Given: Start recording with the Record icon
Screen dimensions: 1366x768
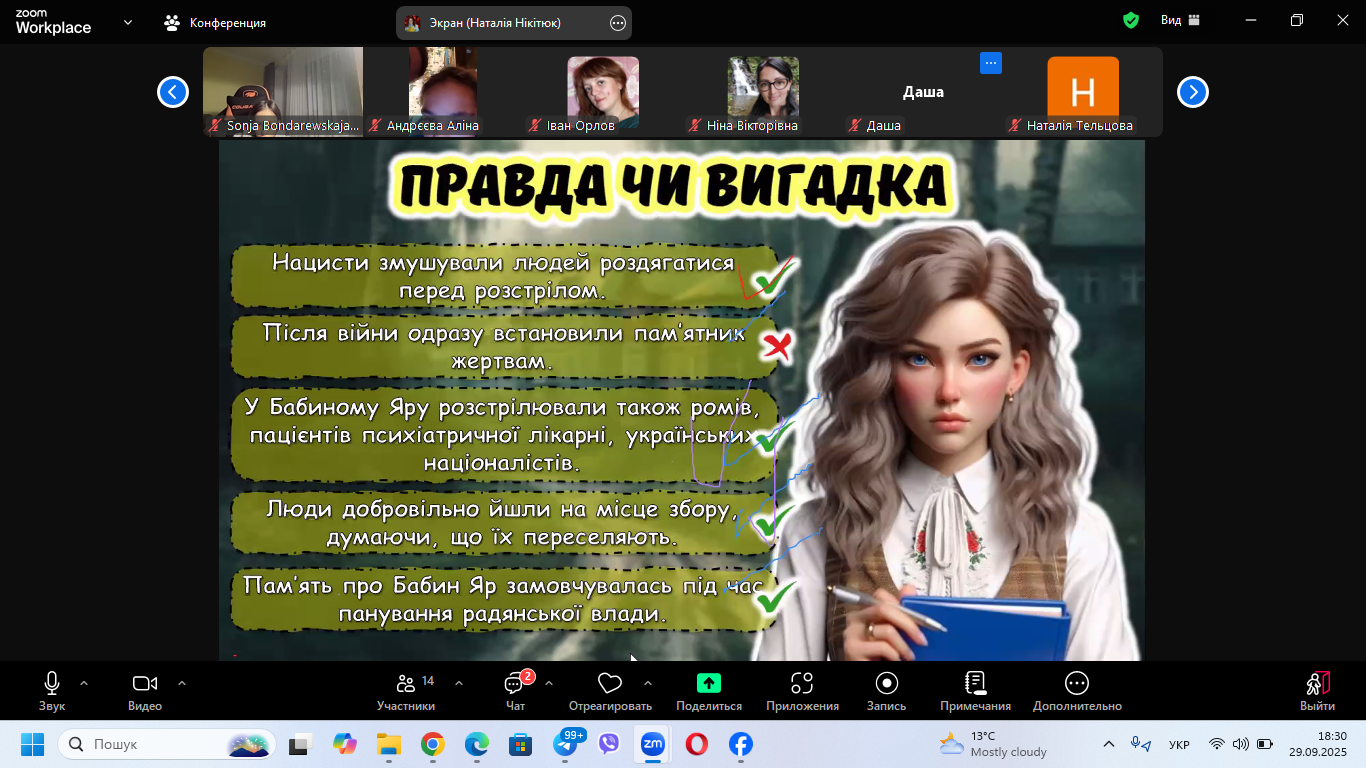Looking at the screenshot, I should click(886, 684).
